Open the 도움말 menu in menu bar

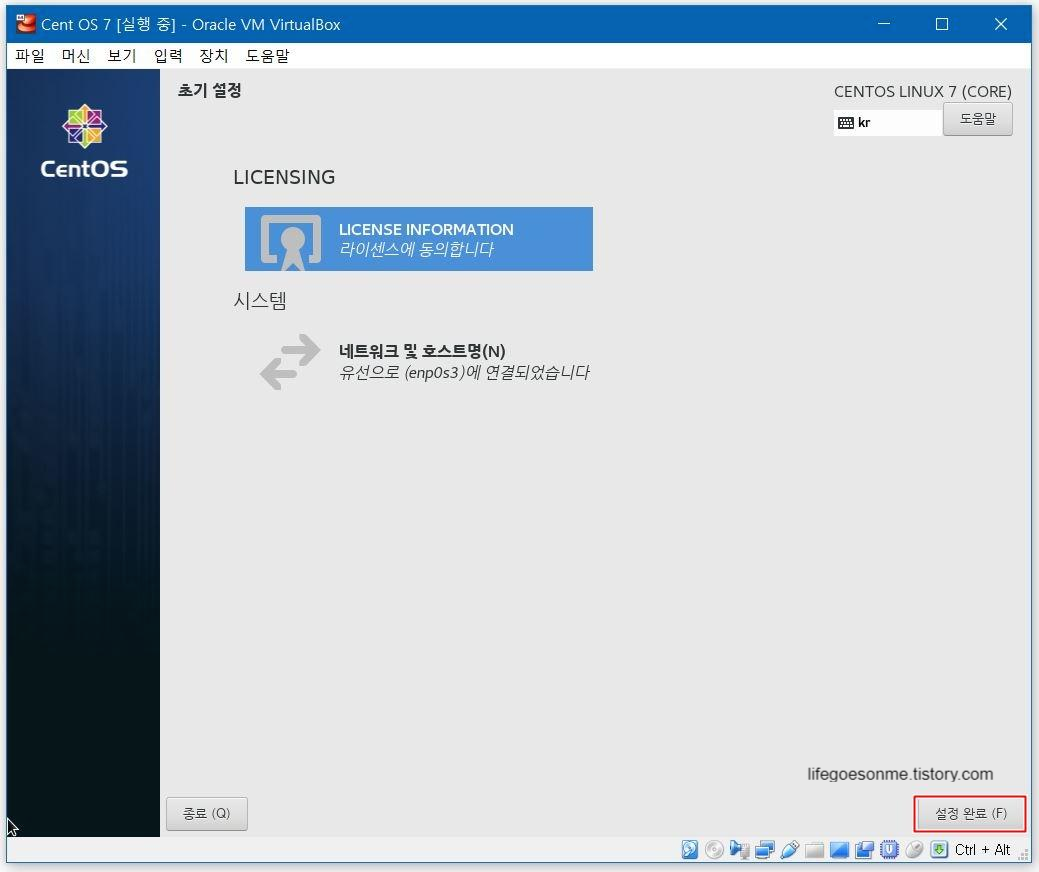268,56
